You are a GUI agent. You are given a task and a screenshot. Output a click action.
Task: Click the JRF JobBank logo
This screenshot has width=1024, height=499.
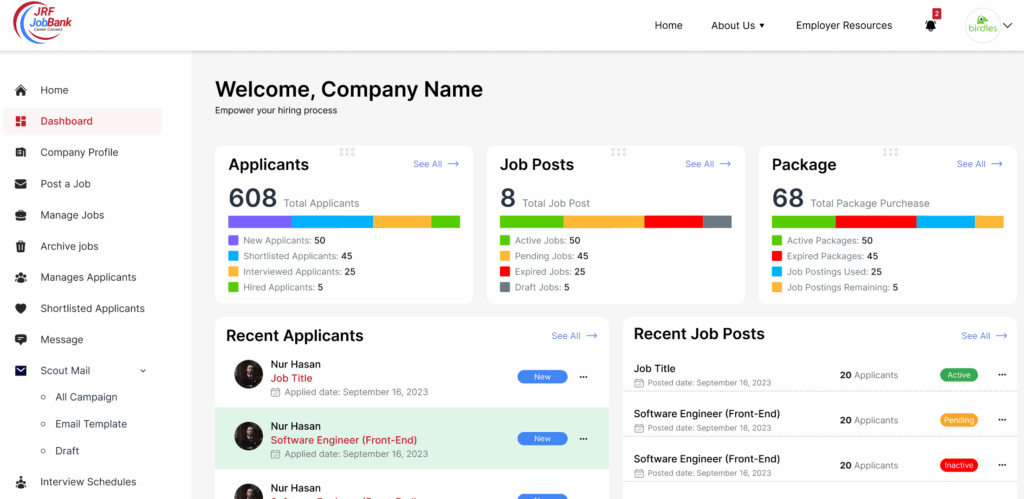(43, 23)
